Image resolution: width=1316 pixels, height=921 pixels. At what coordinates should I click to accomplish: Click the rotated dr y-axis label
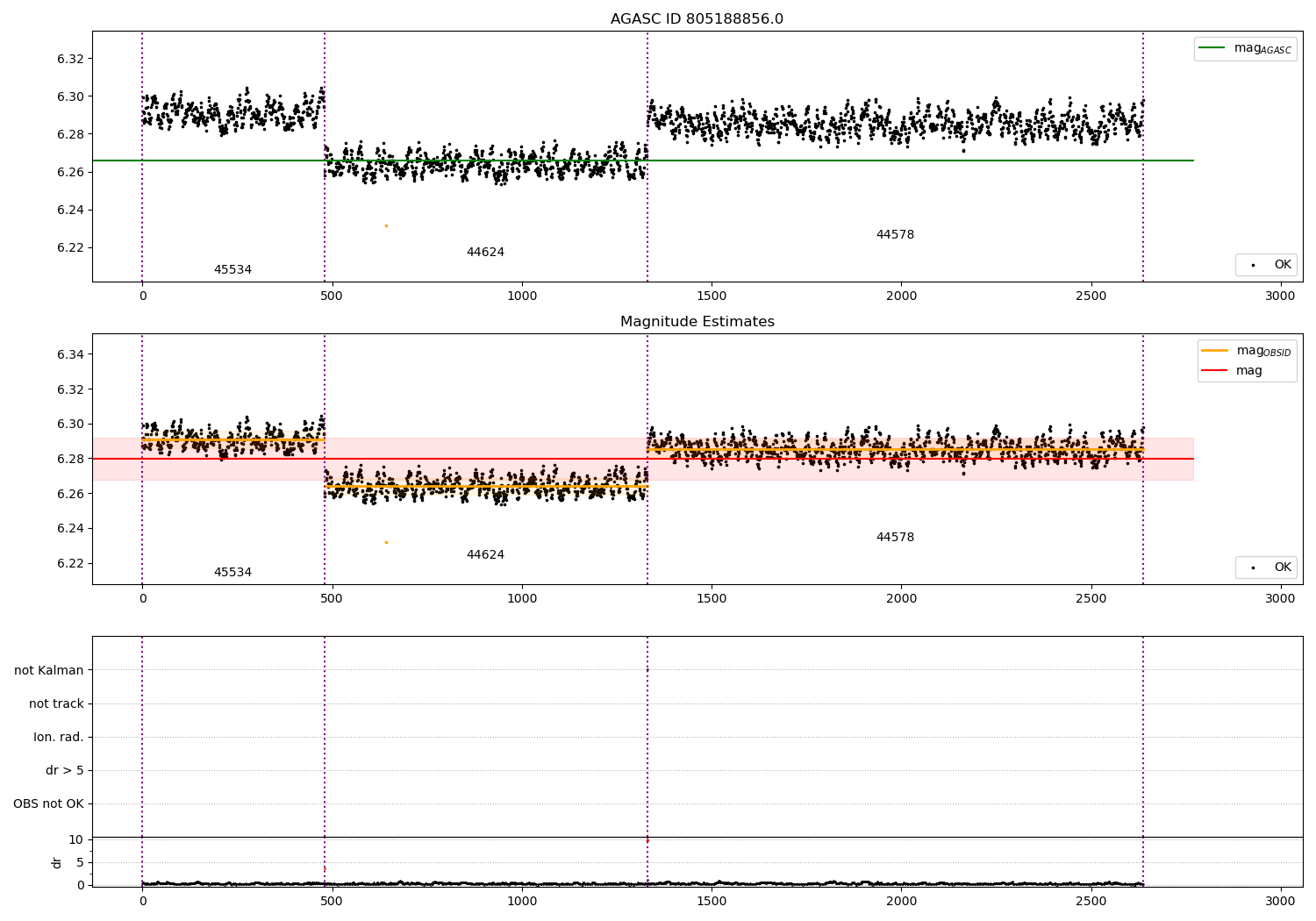pos(57,862)
